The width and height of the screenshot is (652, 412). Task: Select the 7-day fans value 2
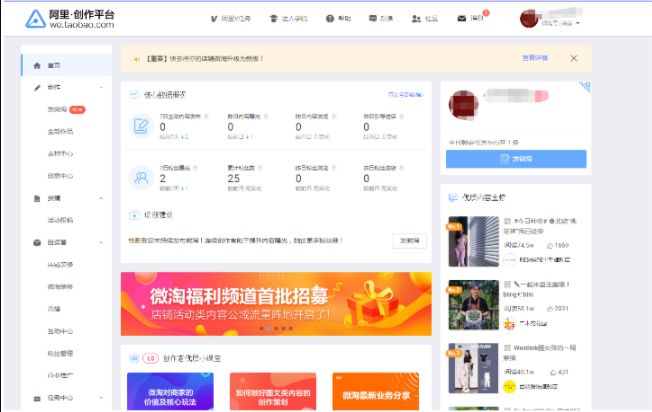coord(163,178)
